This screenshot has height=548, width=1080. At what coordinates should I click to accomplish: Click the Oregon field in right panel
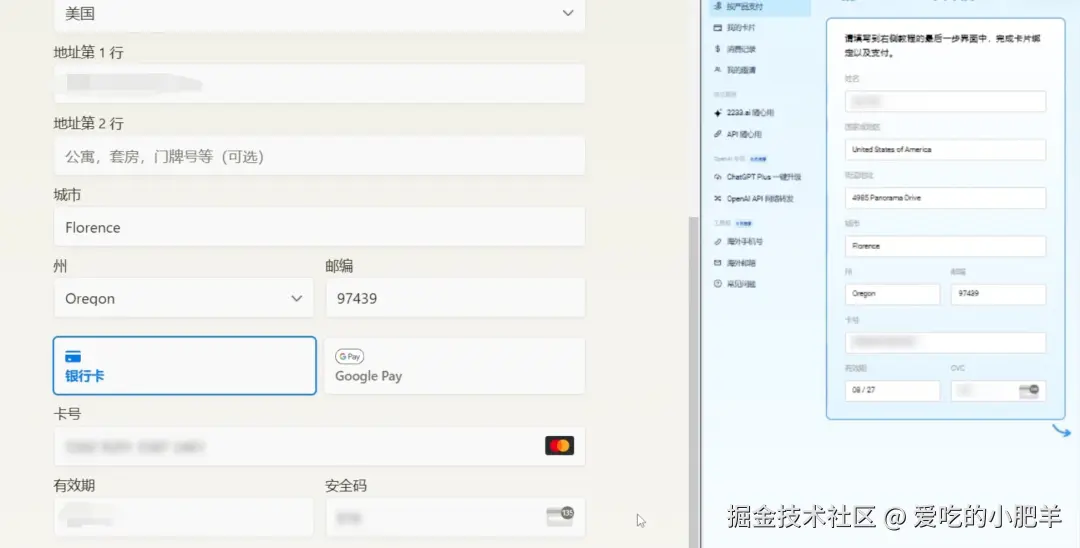[892, 294]
